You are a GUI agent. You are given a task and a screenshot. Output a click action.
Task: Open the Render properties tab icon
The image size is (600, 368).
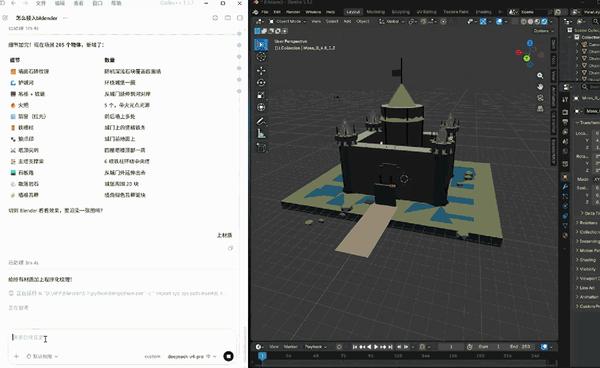(565, 112)
